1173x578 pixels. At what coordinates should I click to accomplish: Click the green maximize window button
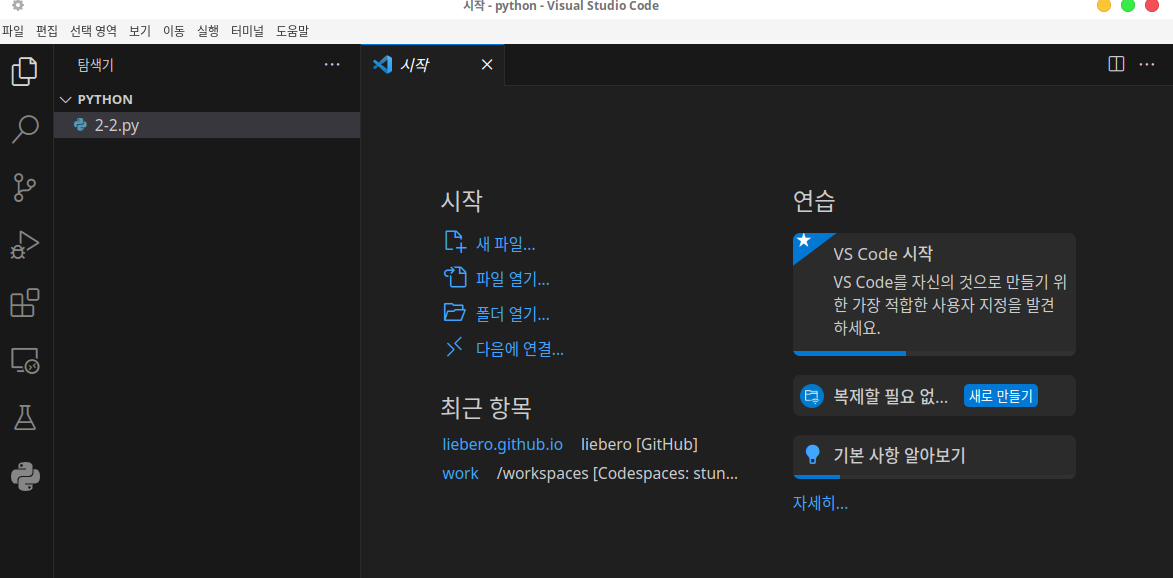click(x=1128, y=5)
